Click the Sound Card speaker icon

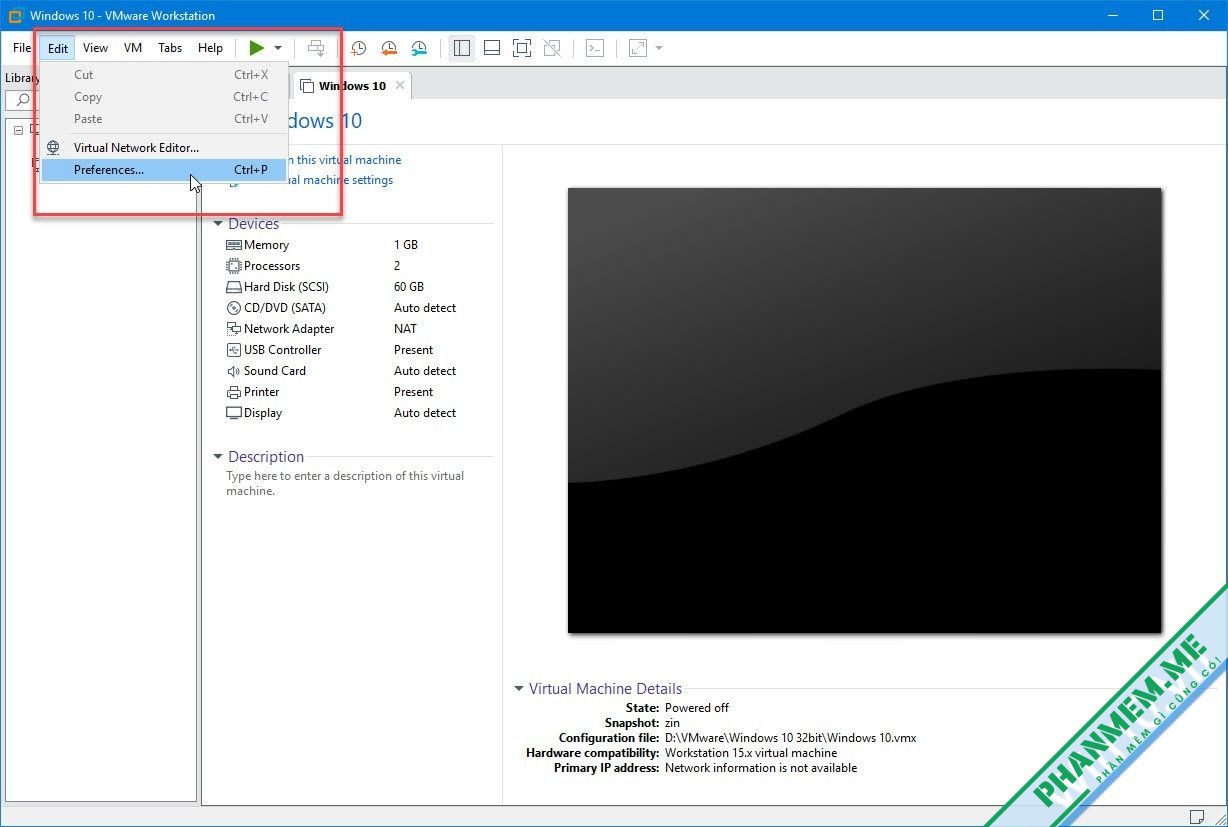point(234,371)
